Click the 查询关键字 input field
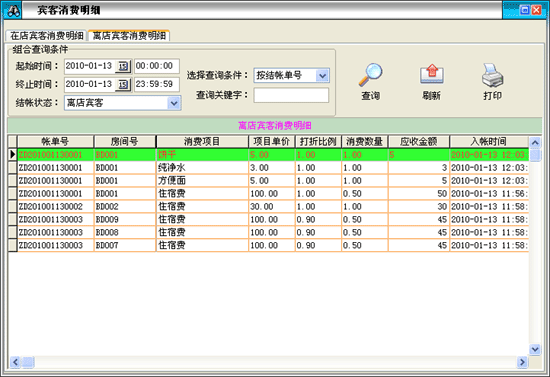The height and width of the screenshot is (377, 550). point(291,95)
